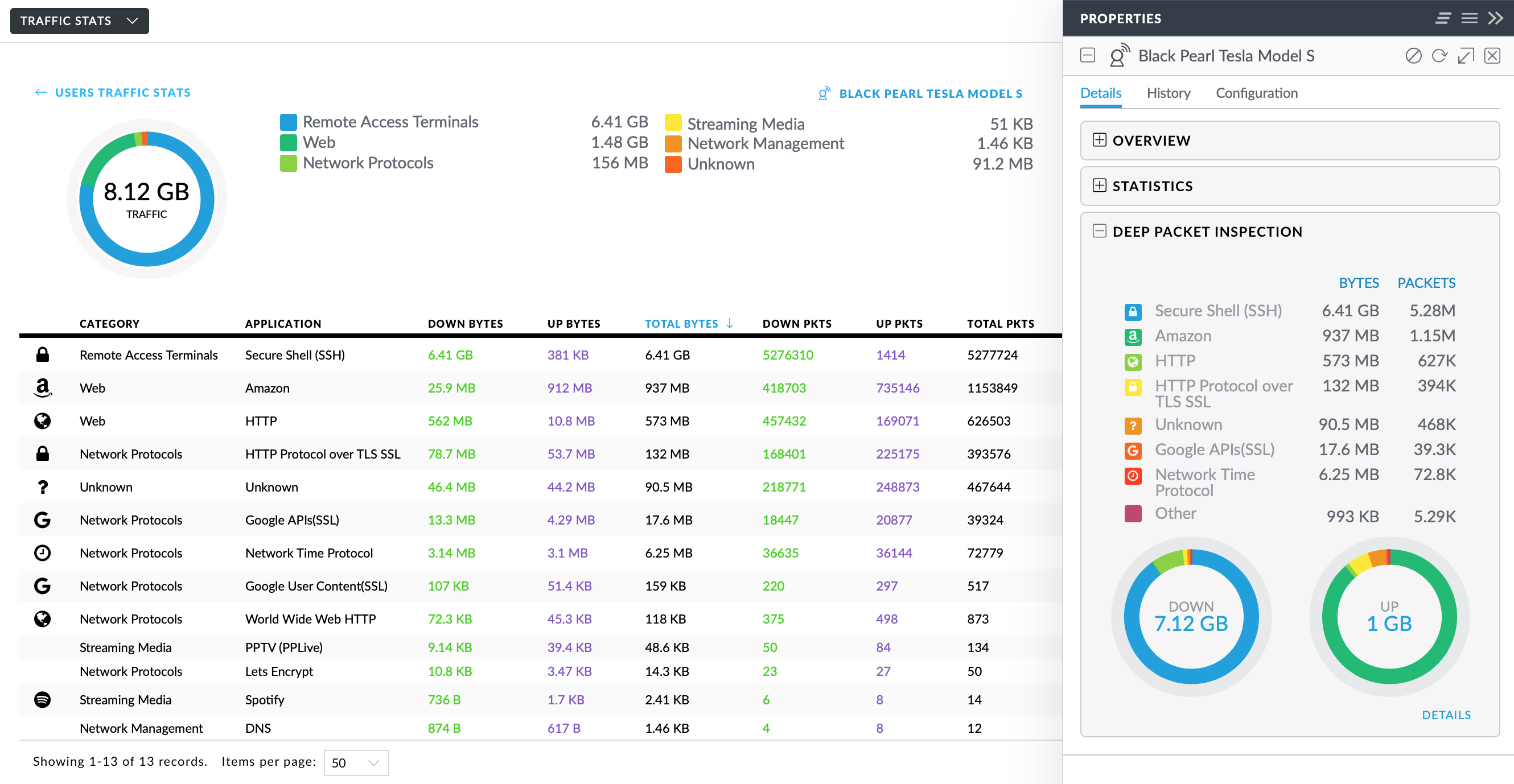Collapse the Deep Packet Inspection section
Viewport: 1514px width, 784px height.
click(x=1099, y=231)
